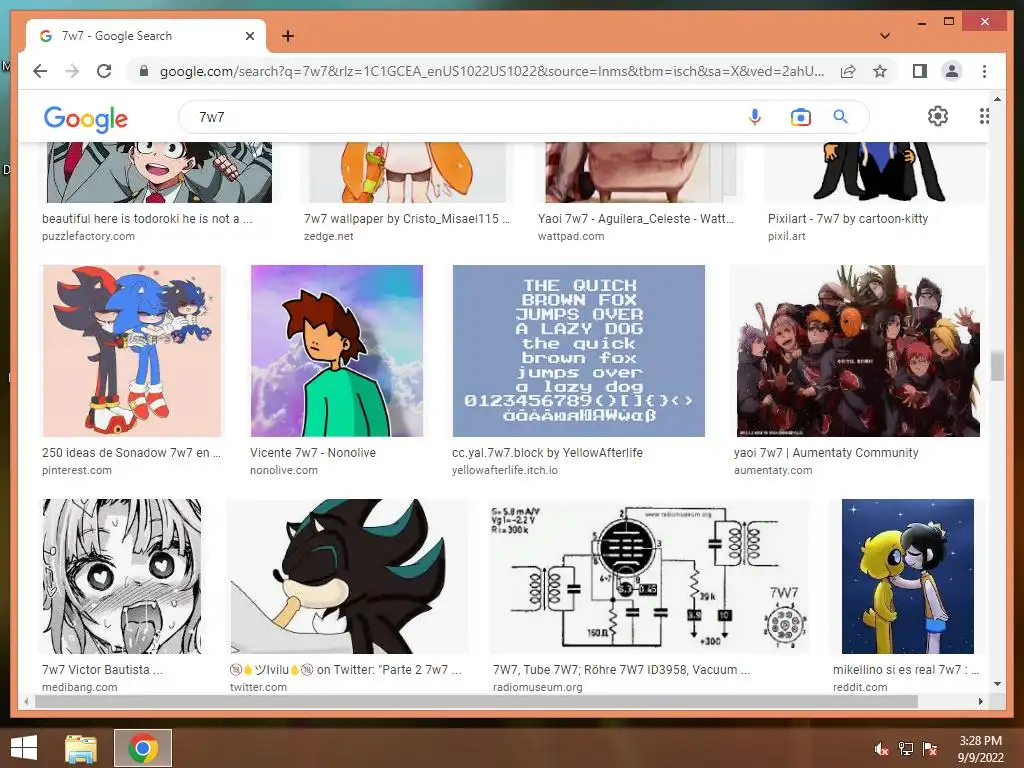Search by voice microphone icon
The width and height of the screenshot is (1024, 768).
[x=754, y=117]
